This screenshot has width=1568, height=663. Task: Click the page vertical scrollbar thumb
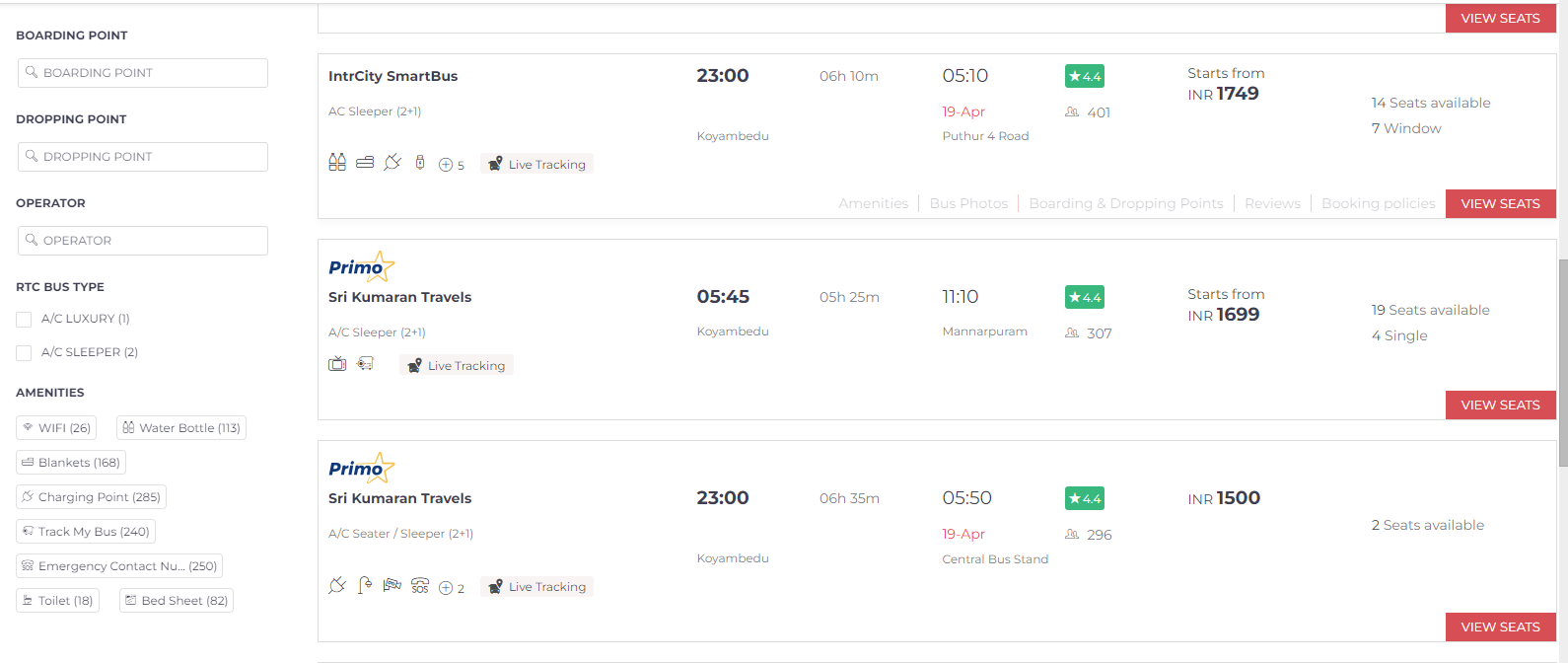[1562, 362]
